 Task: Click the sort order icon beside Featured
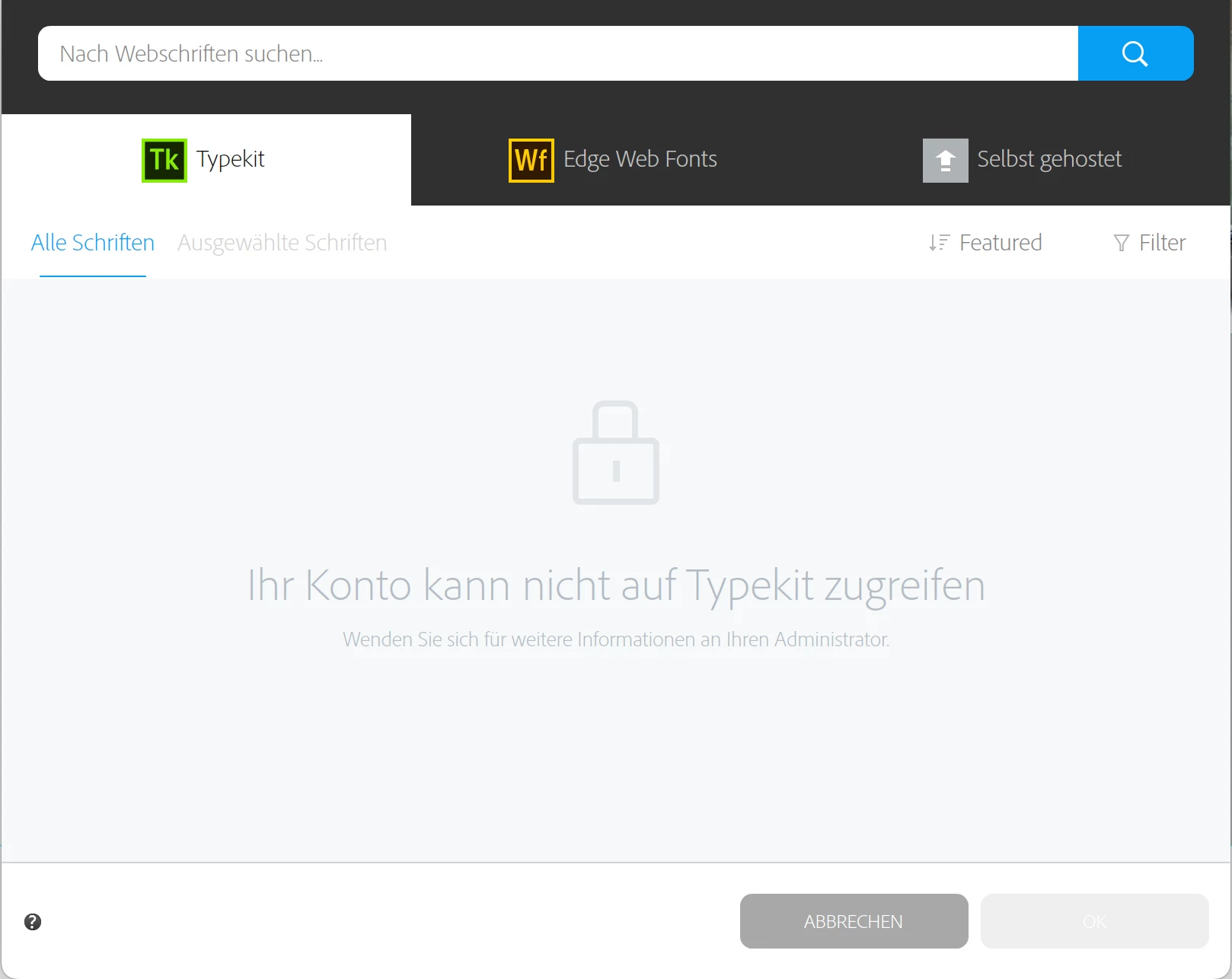(939, 243)
